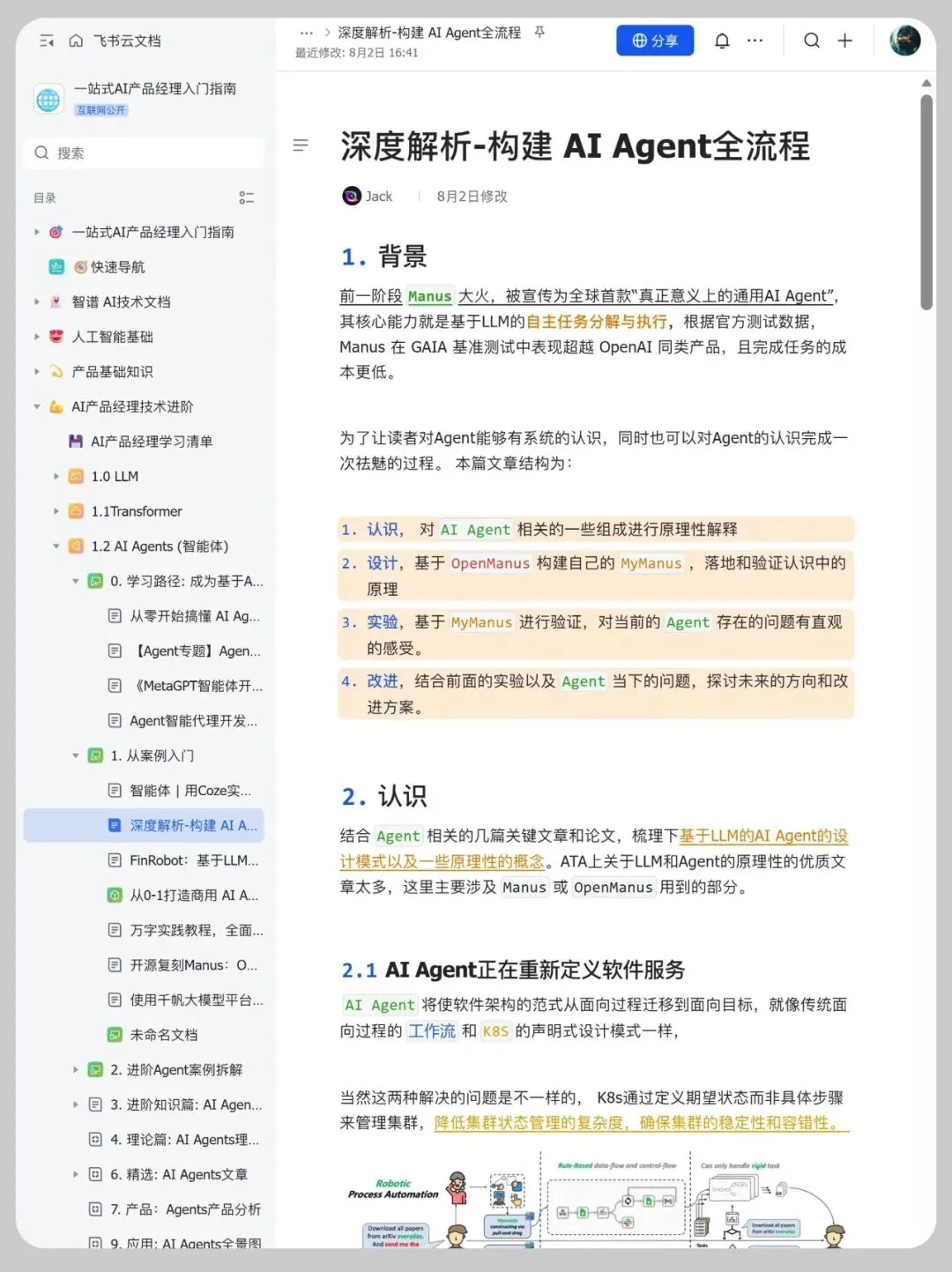Open the more options ellipsis next to bell
Screen dimensions: 952x1272
click(755, 41)
